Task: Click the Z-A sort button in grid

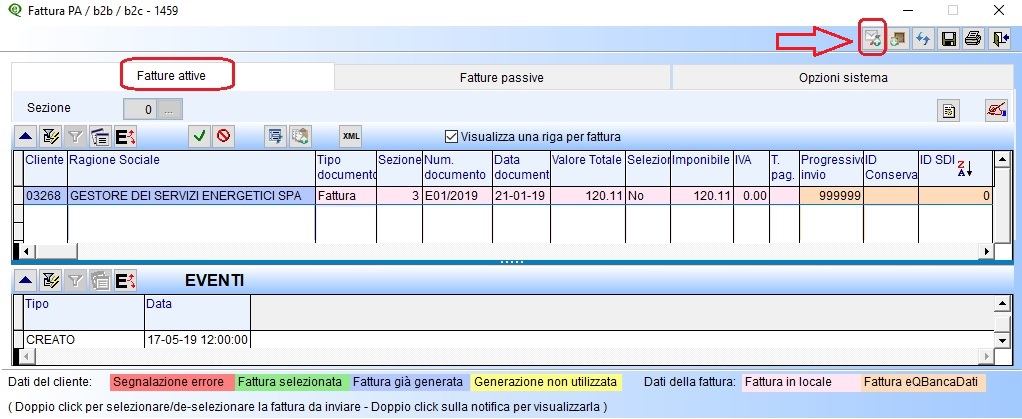Action: pyautogui.click(x=964, y=167)
